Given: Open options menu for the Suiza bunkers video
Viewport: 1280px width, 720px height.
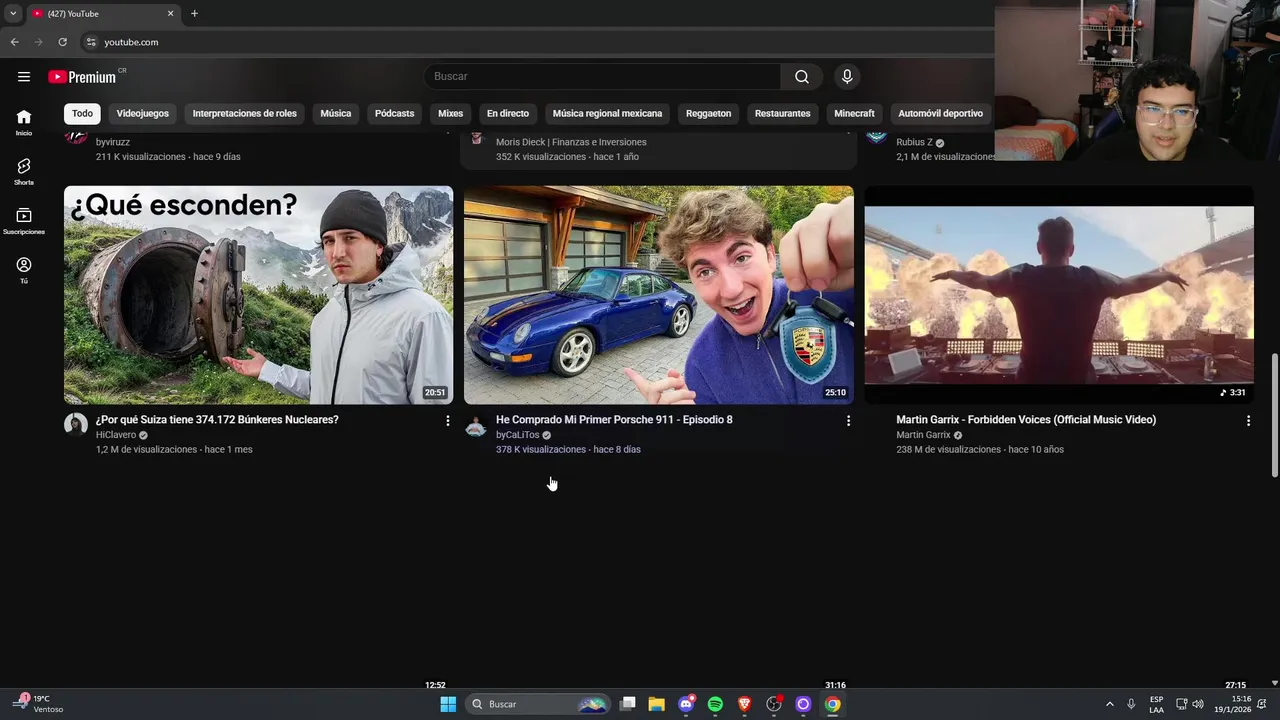Looking at the screenshot, I should (447, 421).
